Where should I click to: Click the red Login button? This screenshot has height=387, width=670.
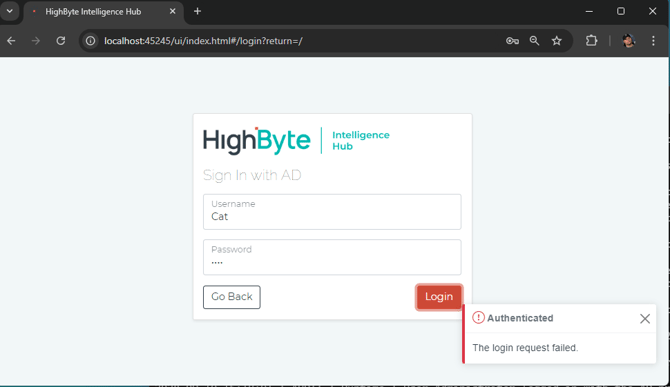point(439,297)
